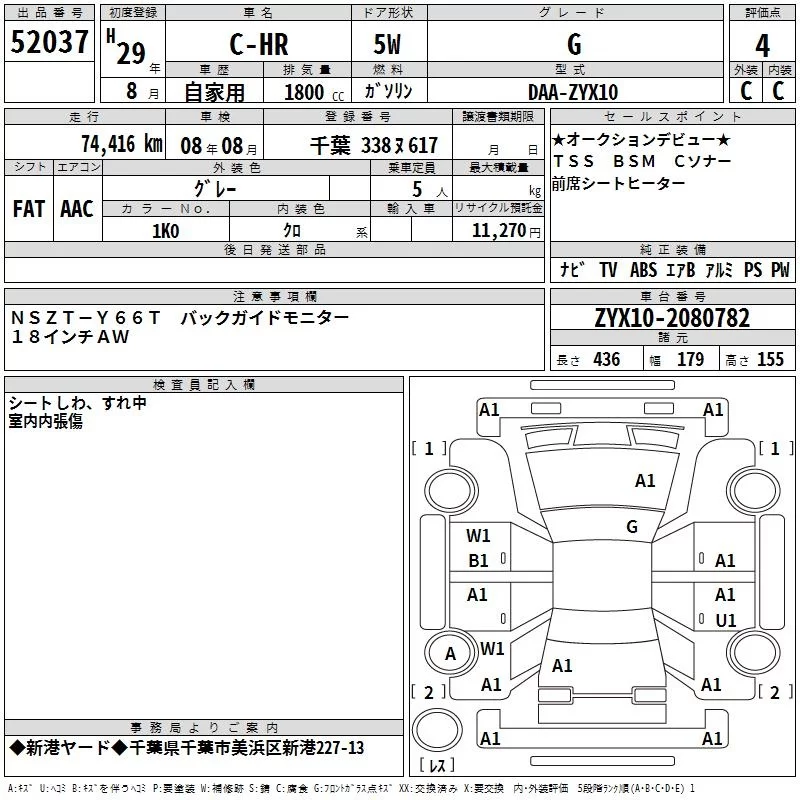This screenshot has height=800, width=800.
Task: Select the yard address 千葉県千葉市美浜区新港227-13
Action: tap(246, 748)
